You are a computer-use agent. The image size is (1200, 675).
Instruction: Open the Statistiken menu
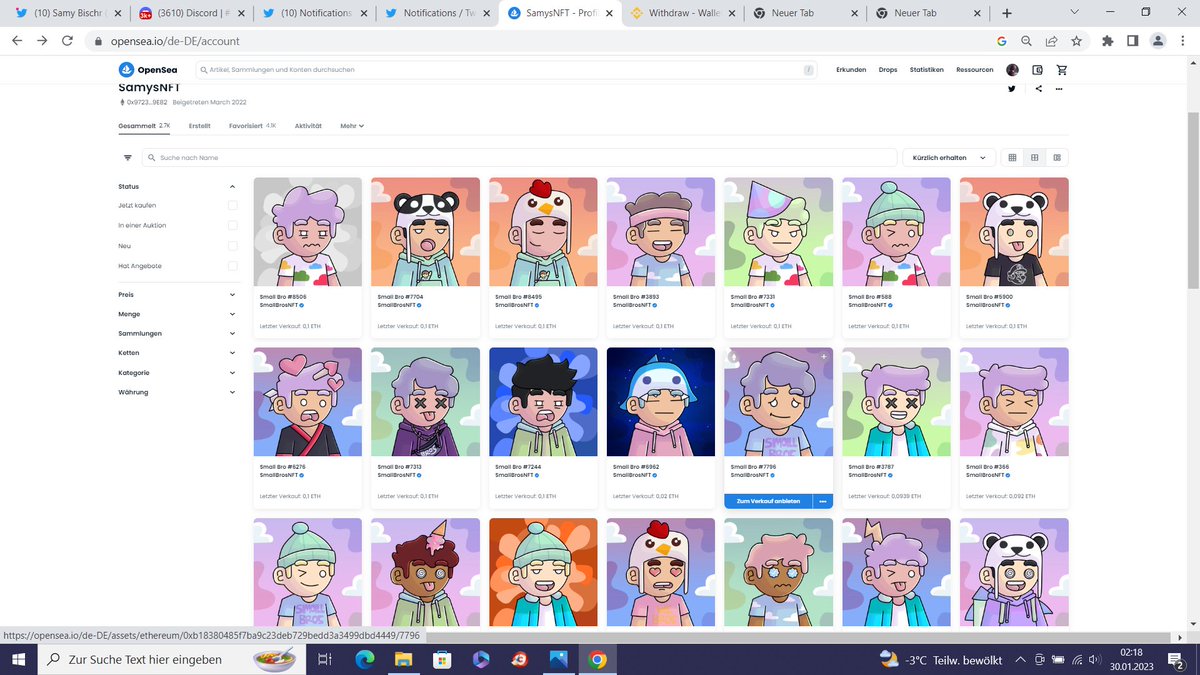tap(926, 70)
